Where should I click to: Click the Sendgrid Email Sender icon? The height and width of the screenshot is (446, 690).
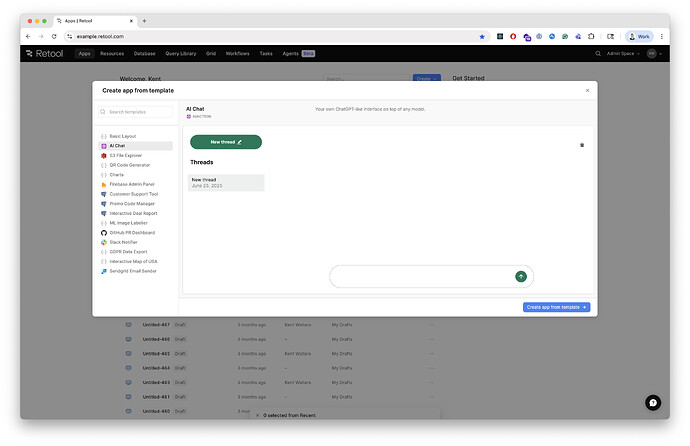click(104, 271)
